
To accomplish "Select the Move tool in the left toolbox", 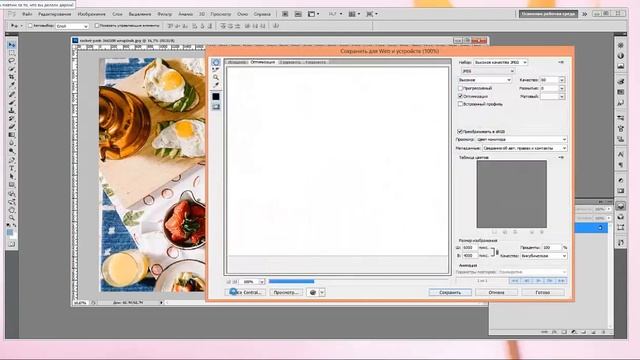I will 12,44.
